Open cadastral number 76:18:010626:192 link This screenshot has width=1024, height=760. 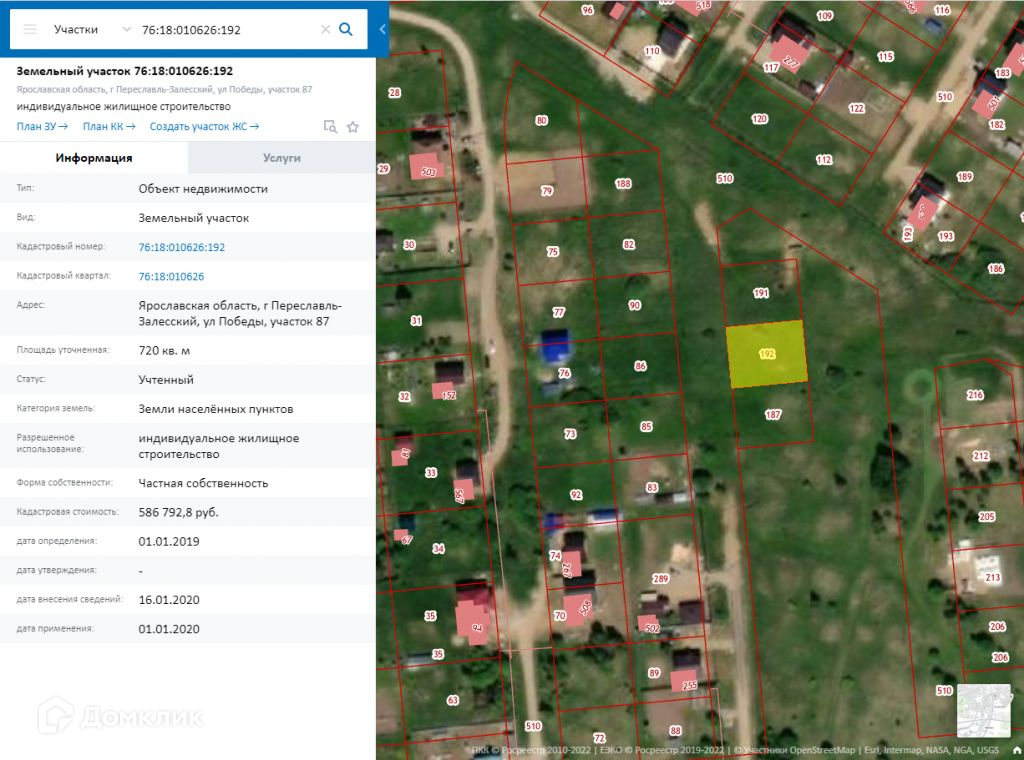tap(182, 247)
